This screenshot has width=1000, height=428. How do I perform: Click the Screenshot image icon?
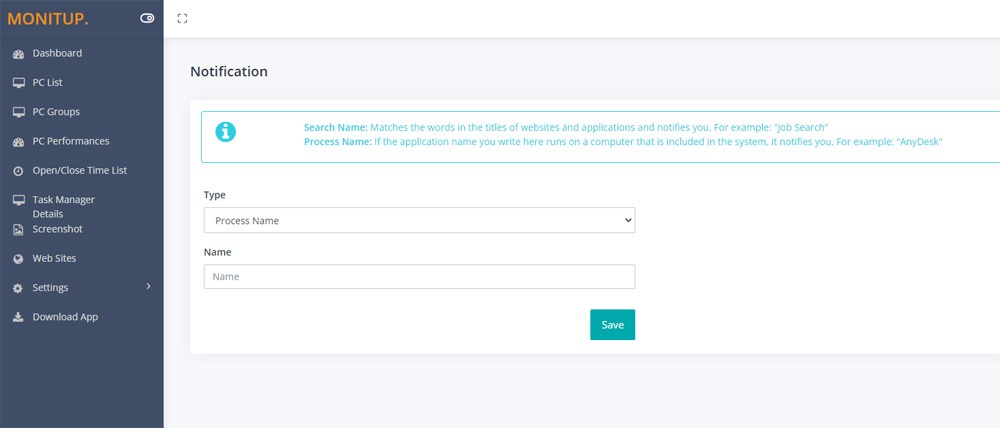click(x=18, y=230)
